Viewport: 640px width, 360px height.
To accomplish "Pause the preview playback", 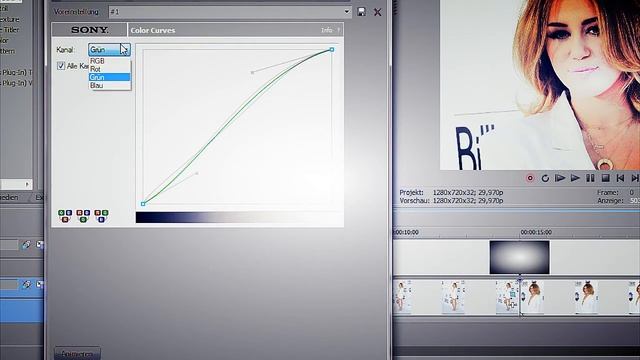I will tap(590, 178).
